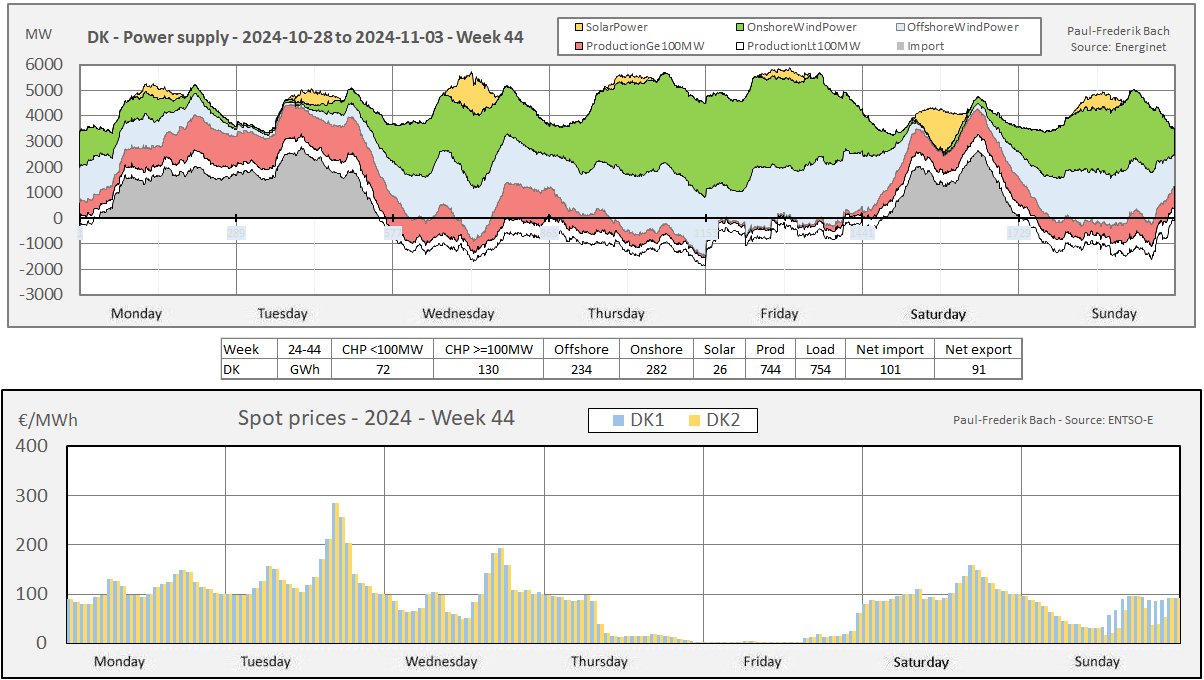Click the Net import value 101 cell

890,369
